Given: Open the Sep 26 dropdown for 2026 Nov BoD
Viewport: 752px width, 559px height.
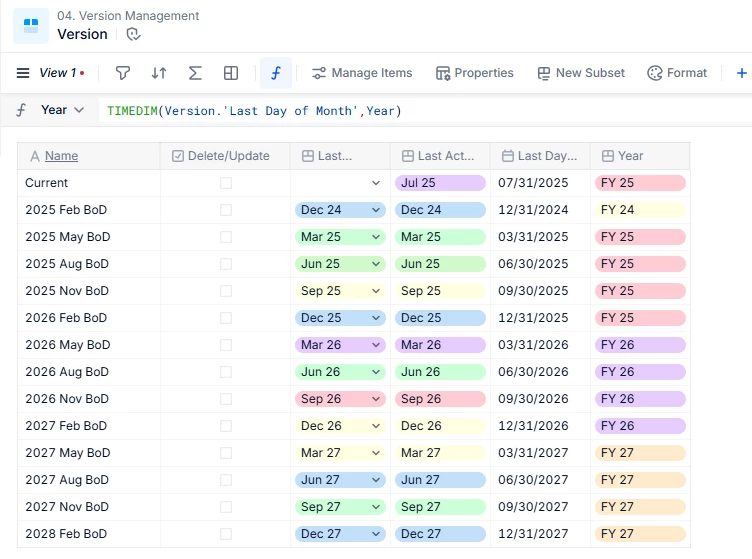Looking at the screenshot, I should (340, 399).
